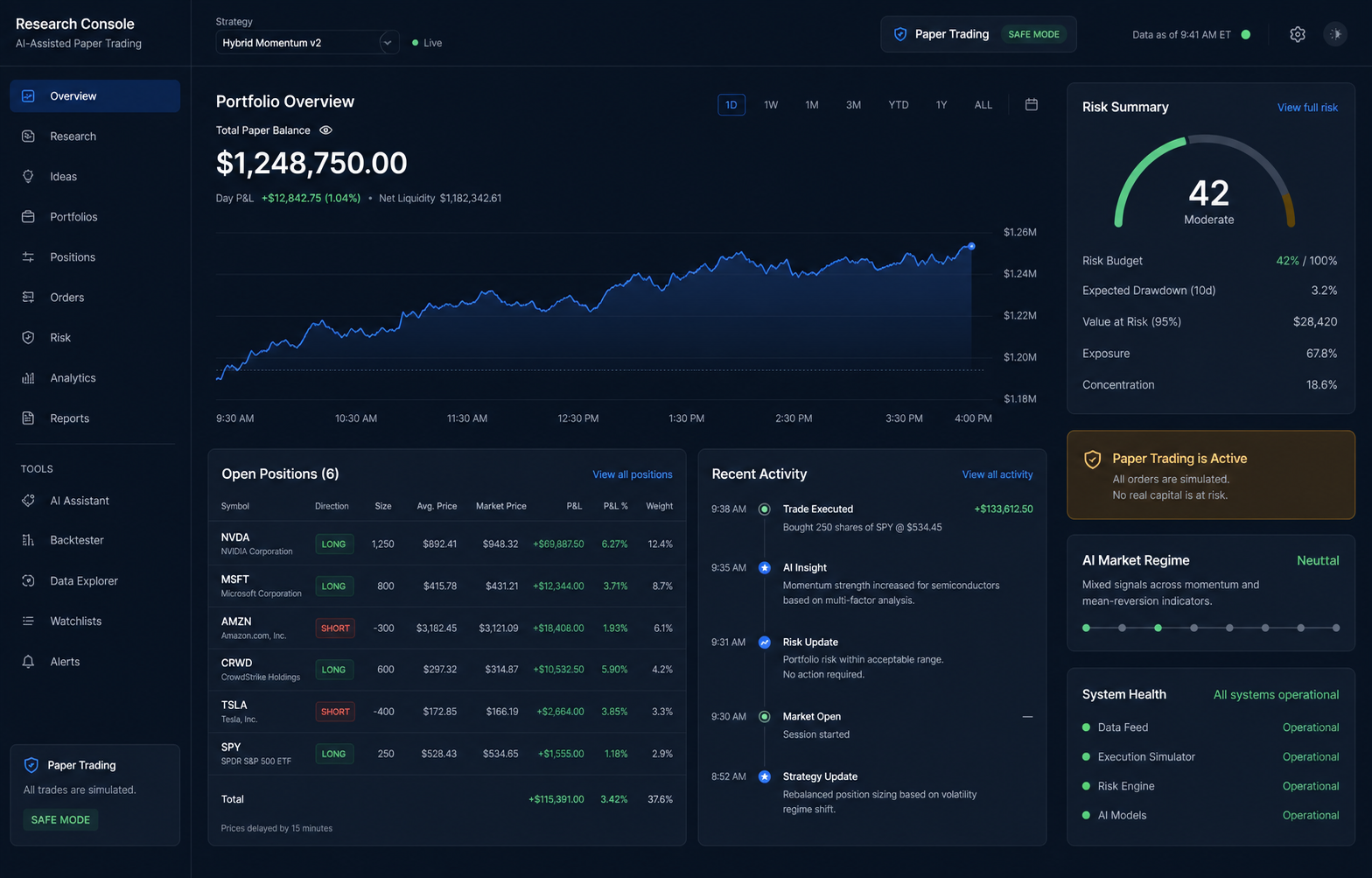Open the Analytics bar chart icon

tap(28, 378)
